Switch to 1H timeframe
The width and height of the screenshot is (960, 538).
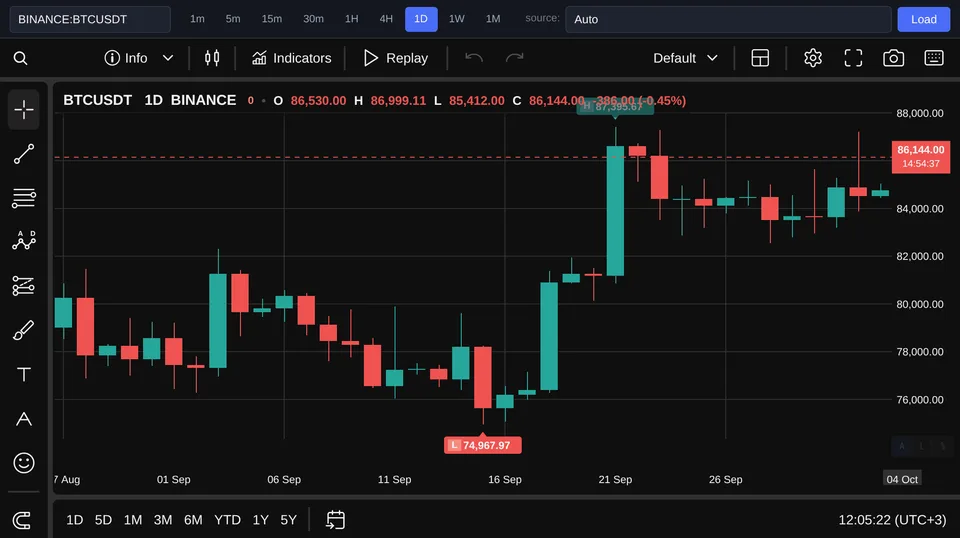pos(351,19)
